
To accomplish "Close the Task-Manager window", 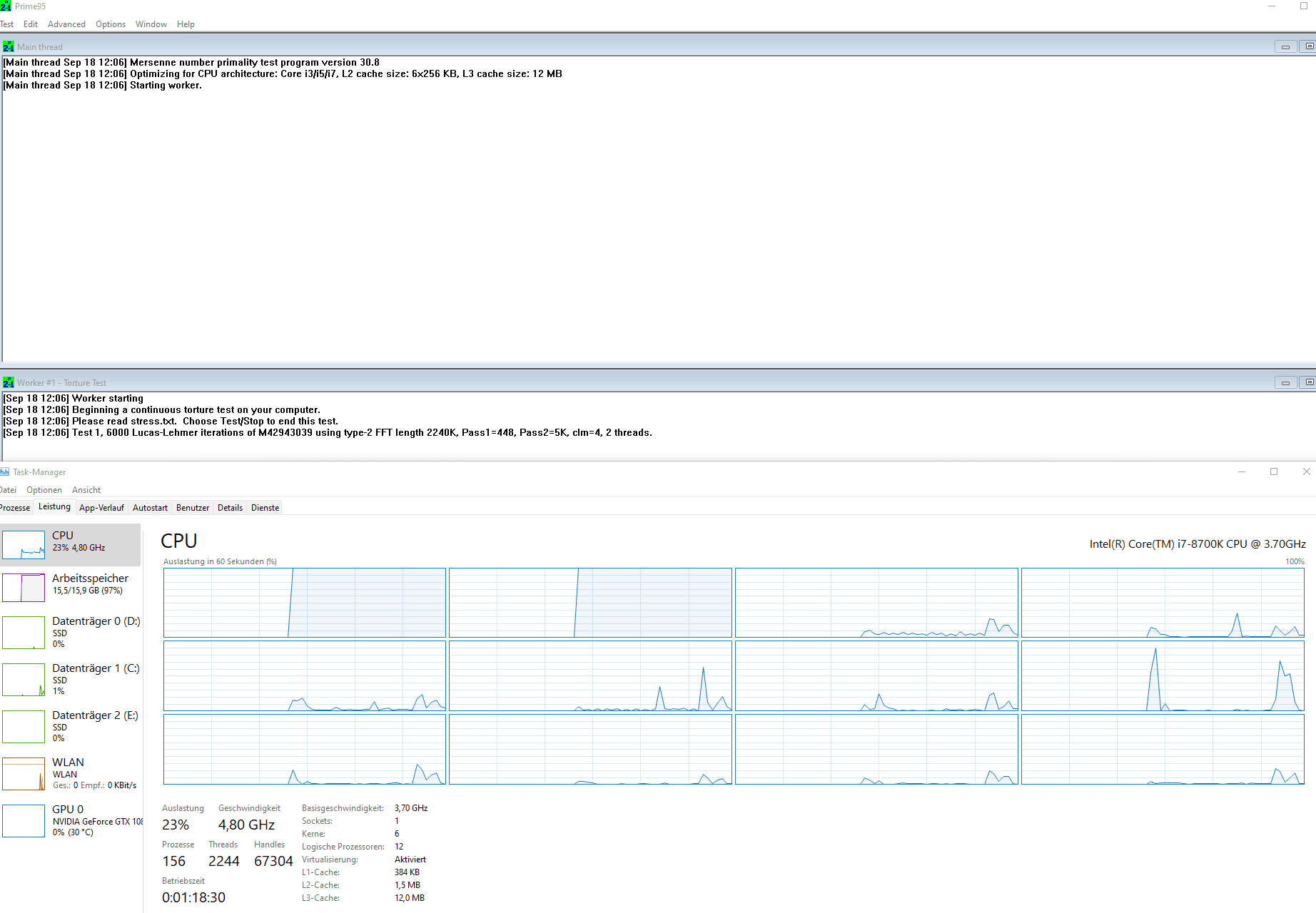I will pyautogui.click(x=1306, y=471).
